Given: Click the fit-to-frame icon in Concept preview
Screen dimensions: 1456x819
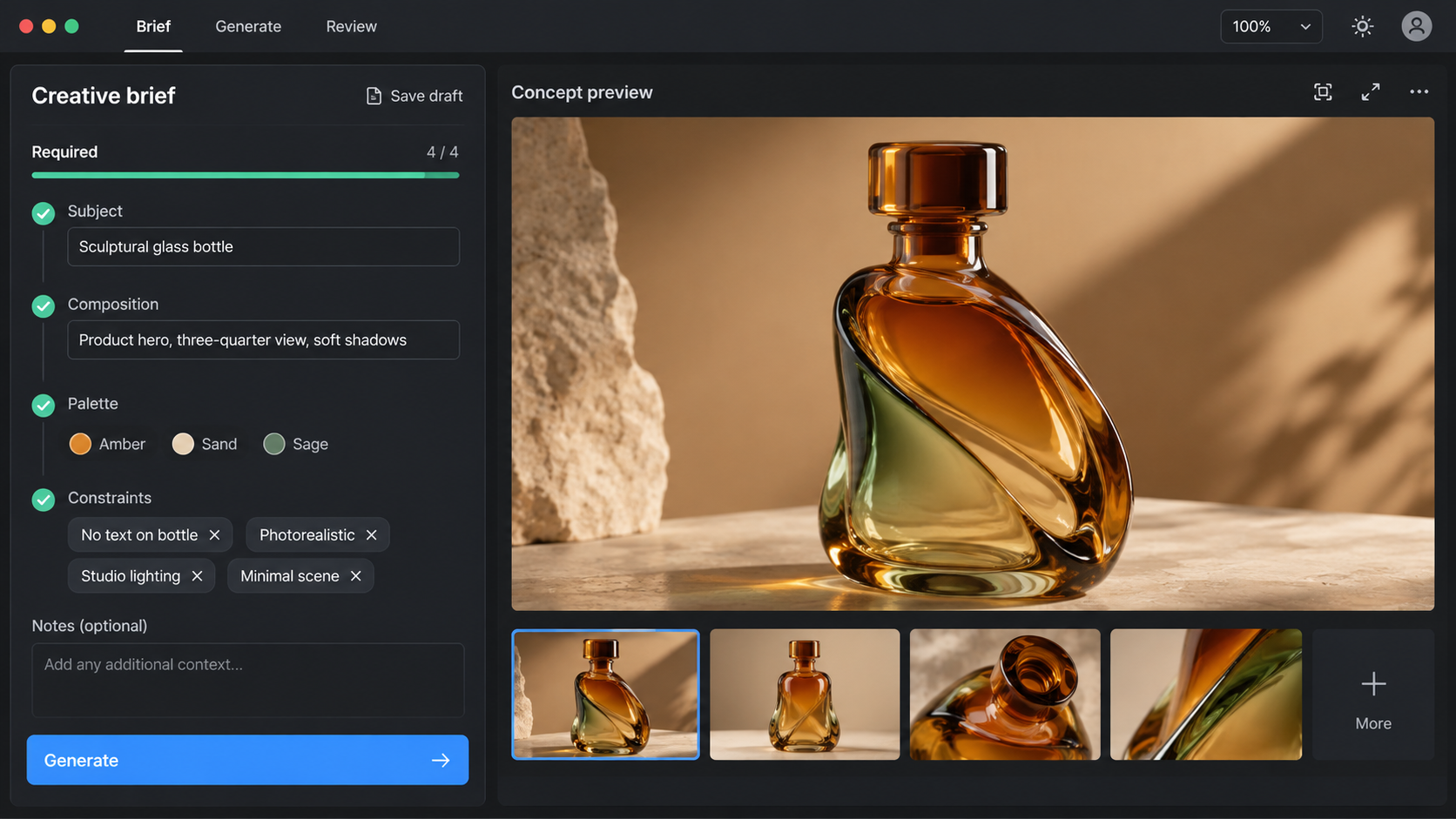Looking at the screenshot, I should click(x=1323, y=92).
